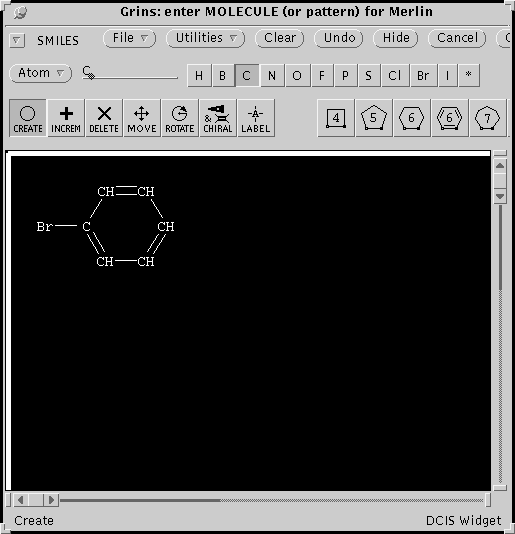Viewport: 515px width, 534px height.
Task: Choose the DELETE tool
Action: [x=104, y=118]
